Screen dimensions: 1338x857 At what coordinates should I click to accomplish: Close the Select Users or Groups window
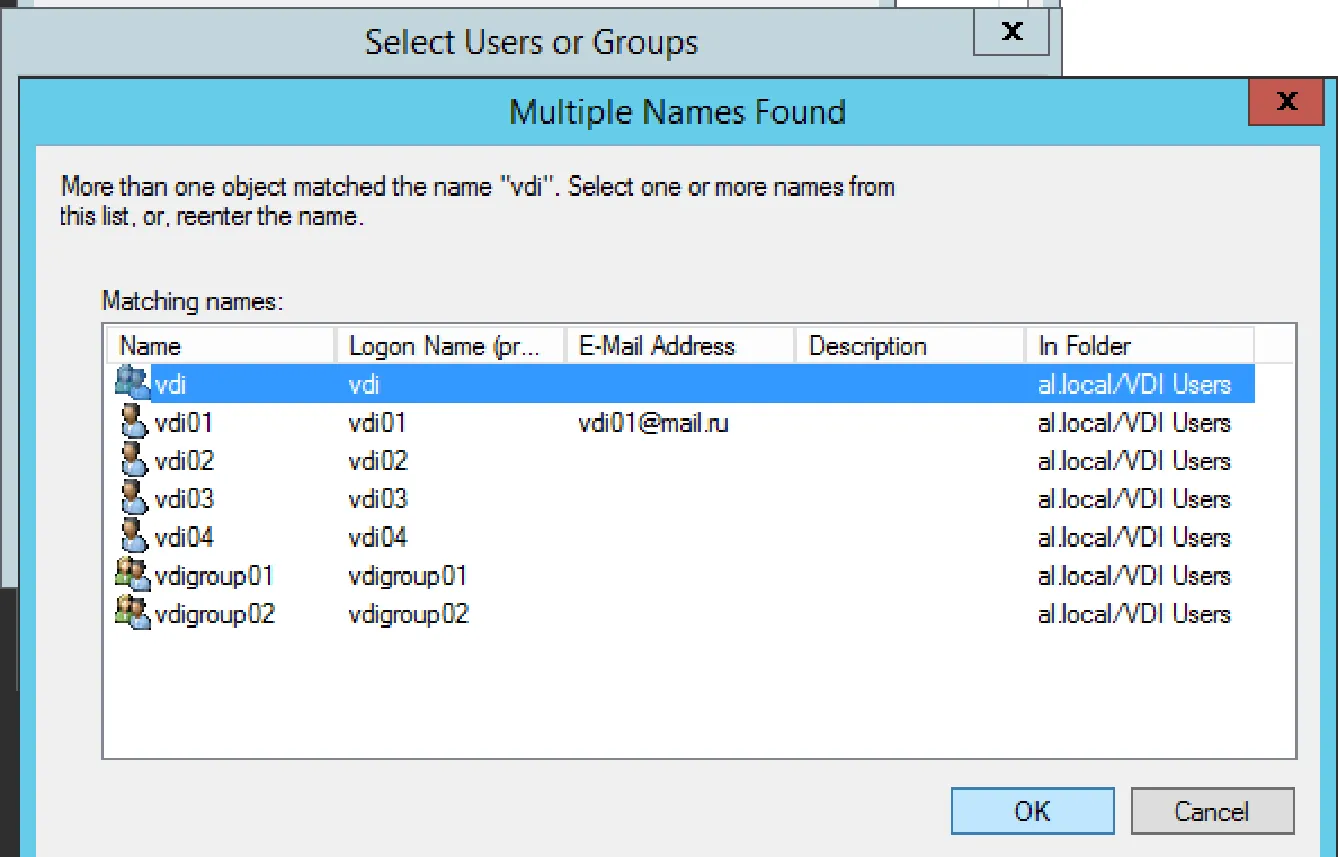coord(1011,32)
